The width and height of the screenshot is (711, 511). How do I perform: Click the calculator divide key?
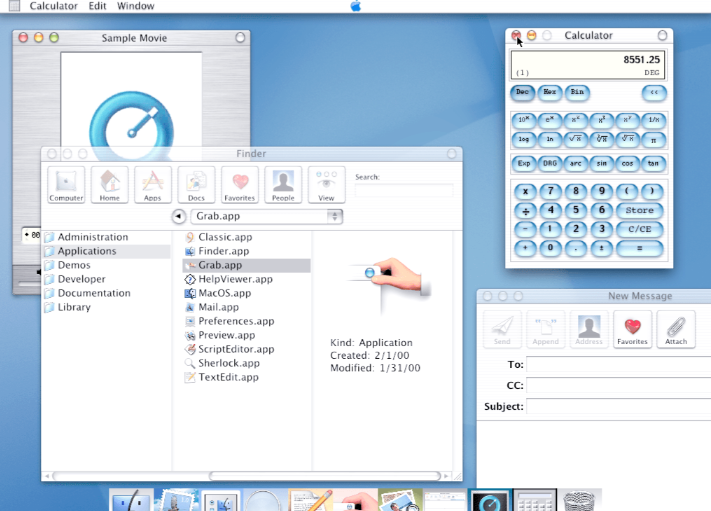pyautogui.click(x=525, y=210)
